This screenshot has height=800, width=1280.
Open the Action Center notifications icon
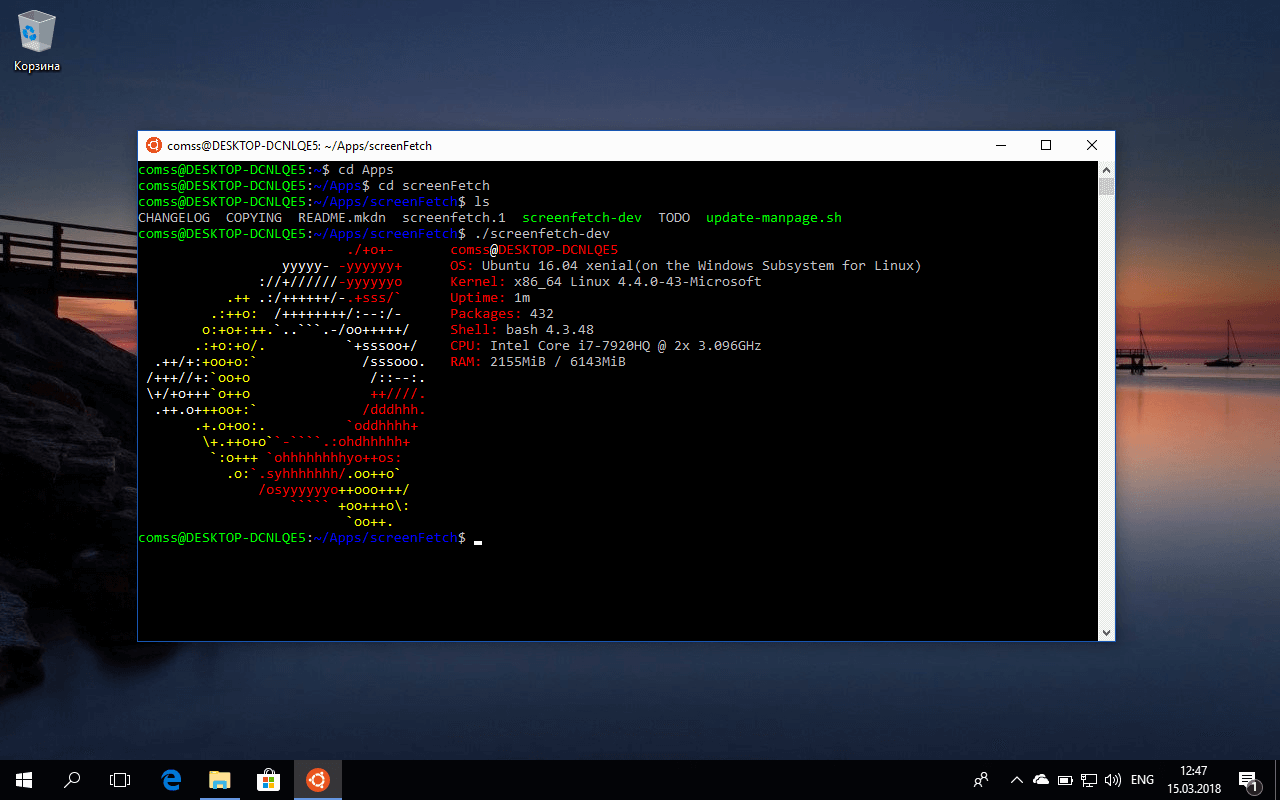point(1248,779)
